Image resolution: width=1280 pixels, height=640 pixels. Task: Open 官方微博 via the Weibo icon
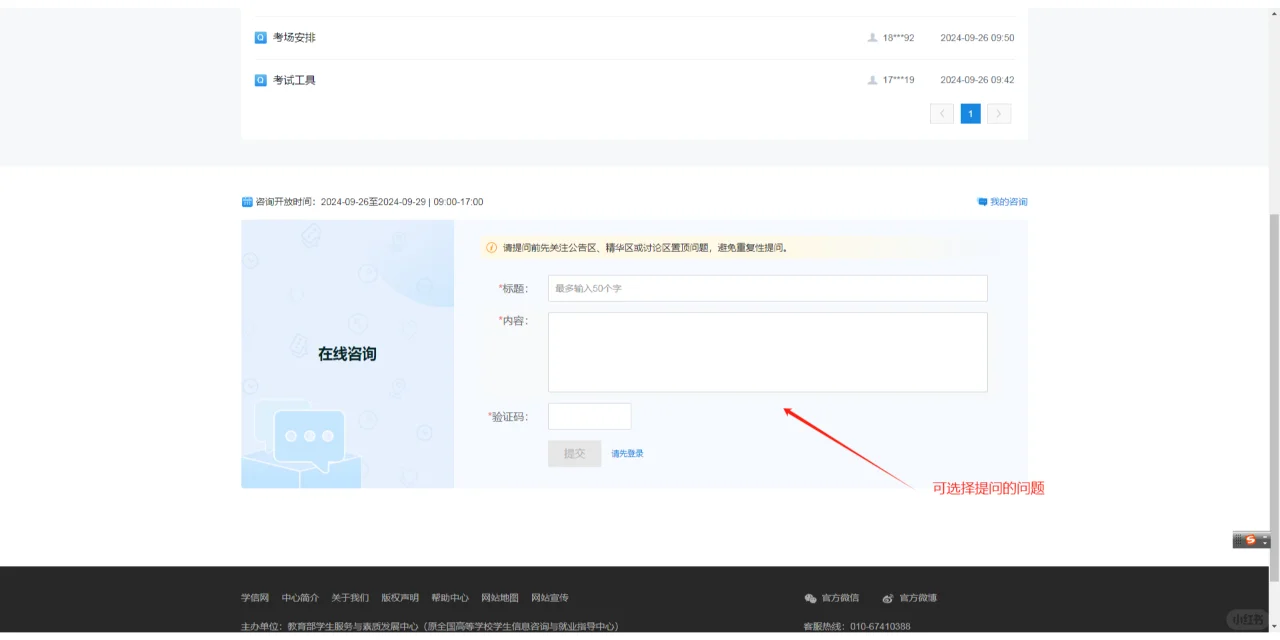[x=887, y=597]
